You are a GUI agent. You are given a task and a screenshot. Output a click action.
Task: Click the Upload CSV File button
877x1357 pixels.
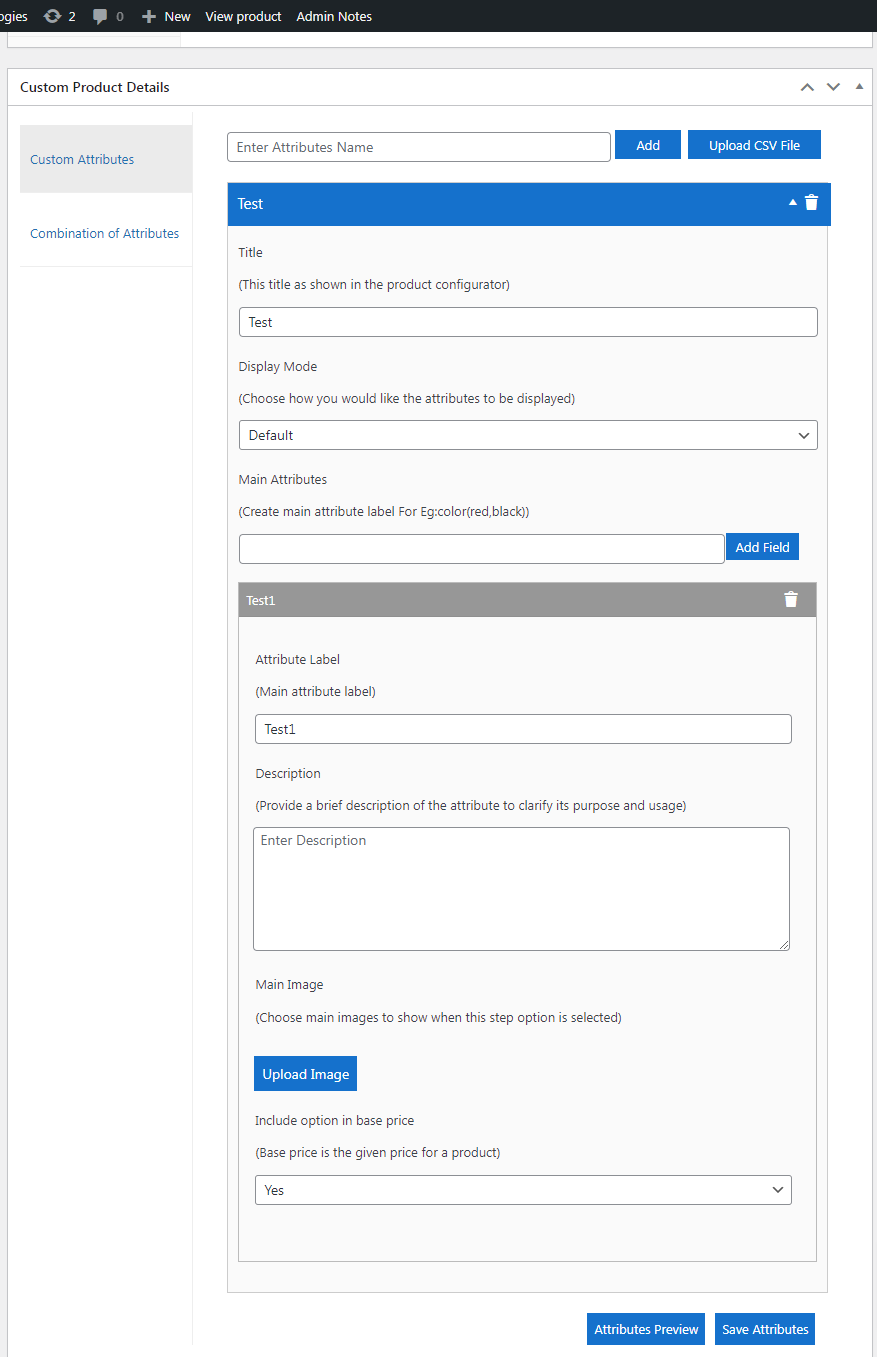754,145
